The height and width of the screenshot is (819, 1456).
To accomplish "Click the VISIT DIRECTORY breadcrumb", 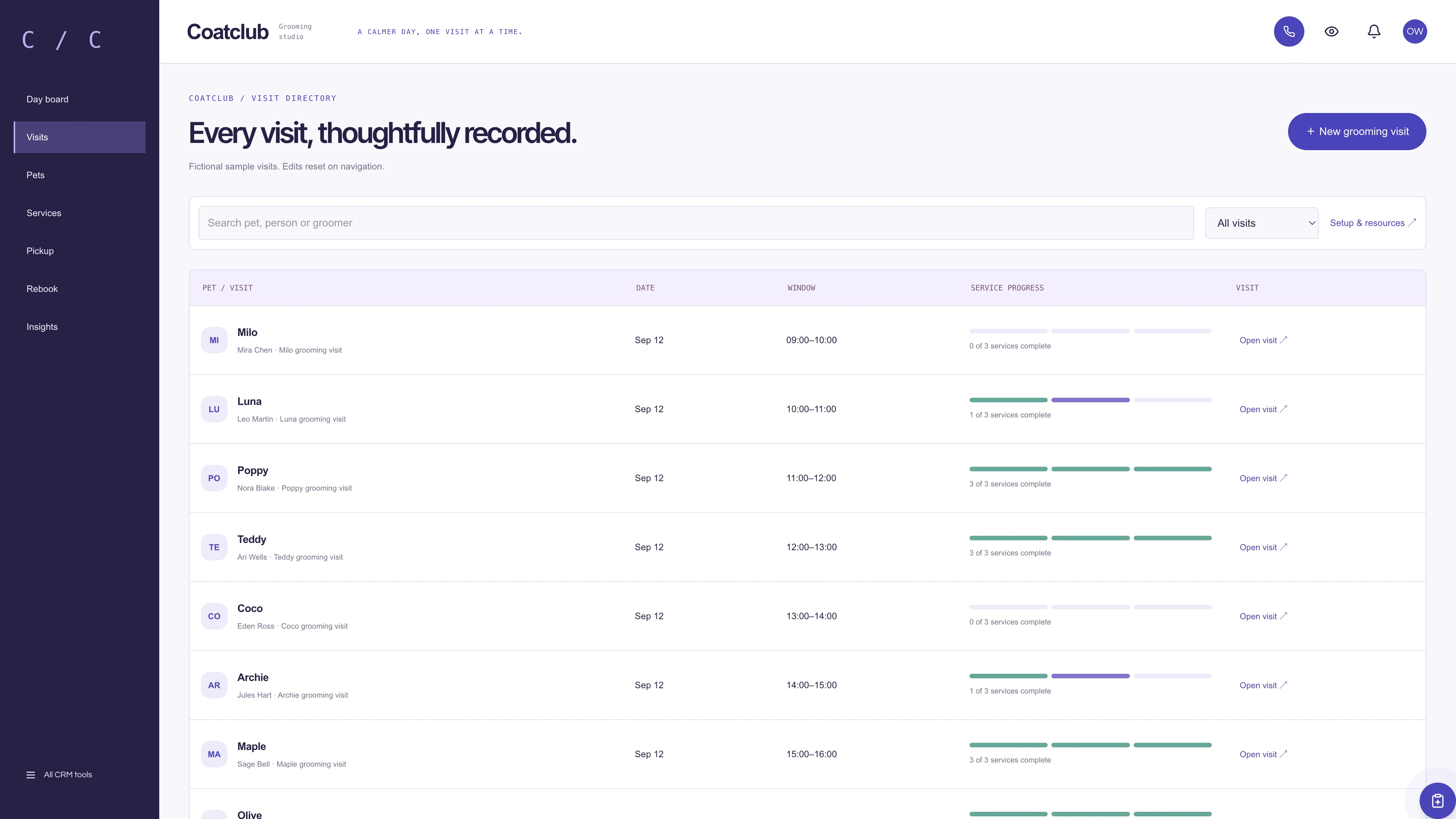I will (x=294, y=98).
